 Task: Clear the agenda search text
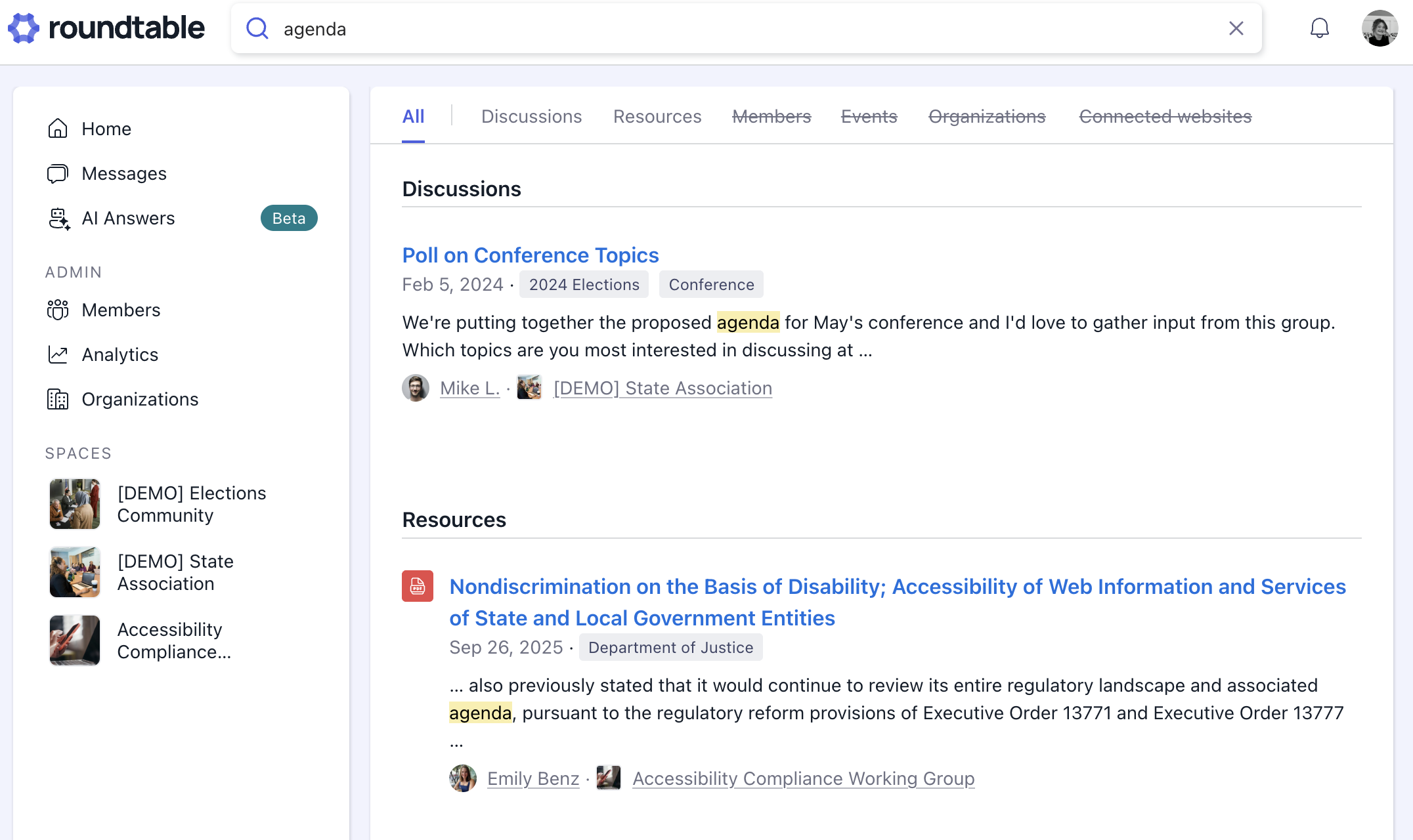click(1236, 28)
